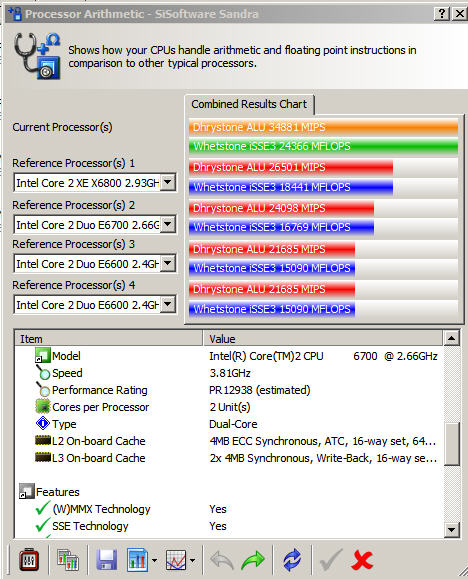Screen dimensions: 468x579
Task: Click the line graph icon
Action: [176, 560]
